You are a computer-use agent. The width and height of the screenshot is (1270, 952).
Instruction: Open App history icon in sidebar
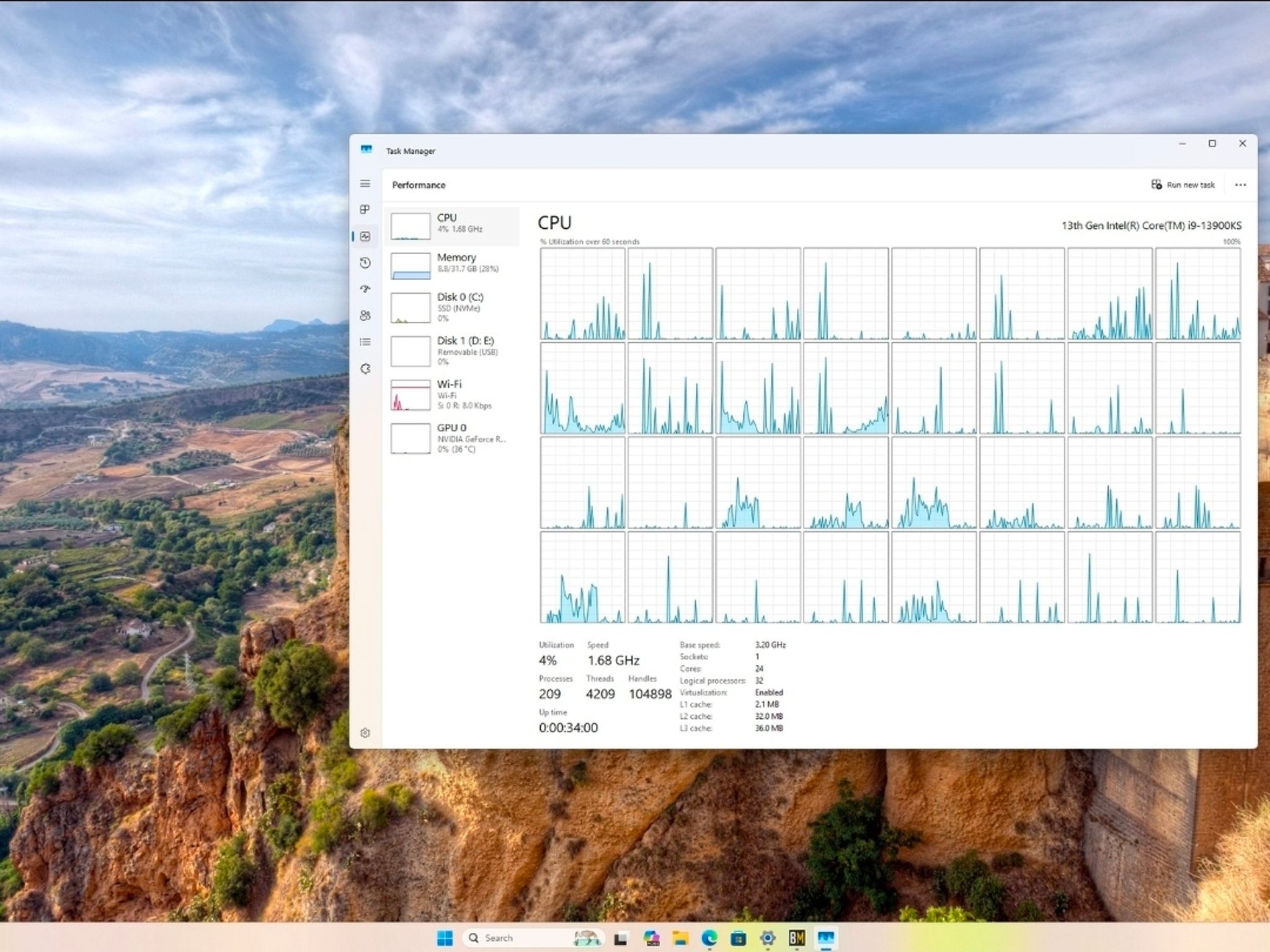point(365,263)
